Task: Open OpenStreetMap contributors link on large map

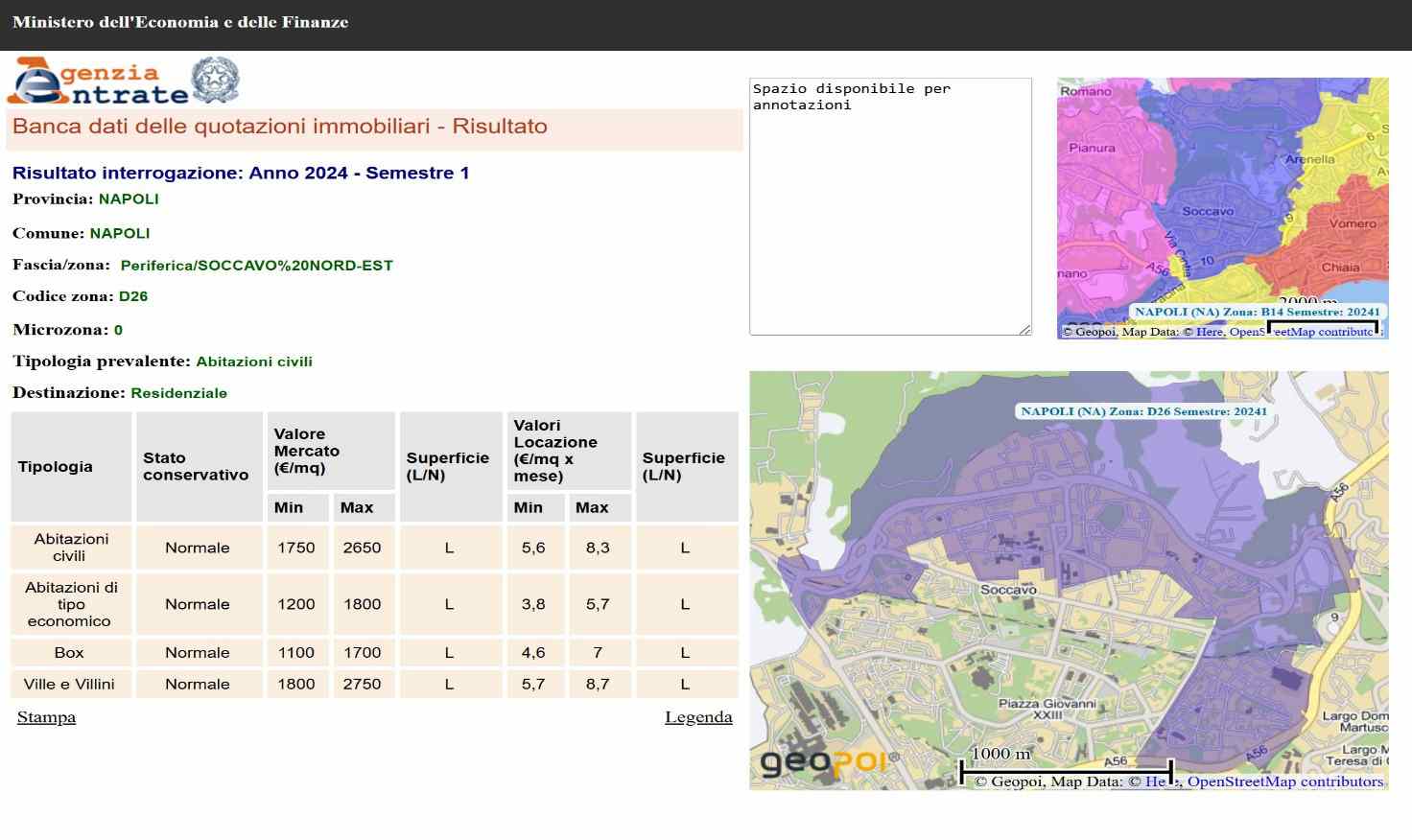Action: [x=1284, y=782]
